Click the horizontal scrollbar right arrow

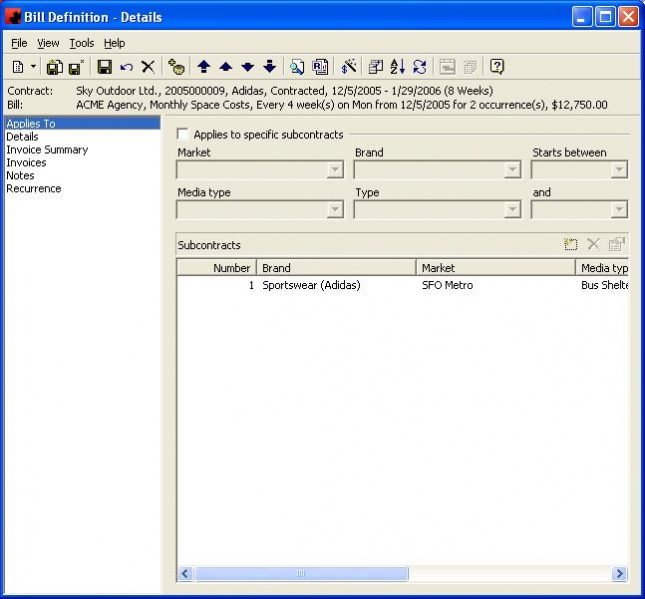coord(619,574)
